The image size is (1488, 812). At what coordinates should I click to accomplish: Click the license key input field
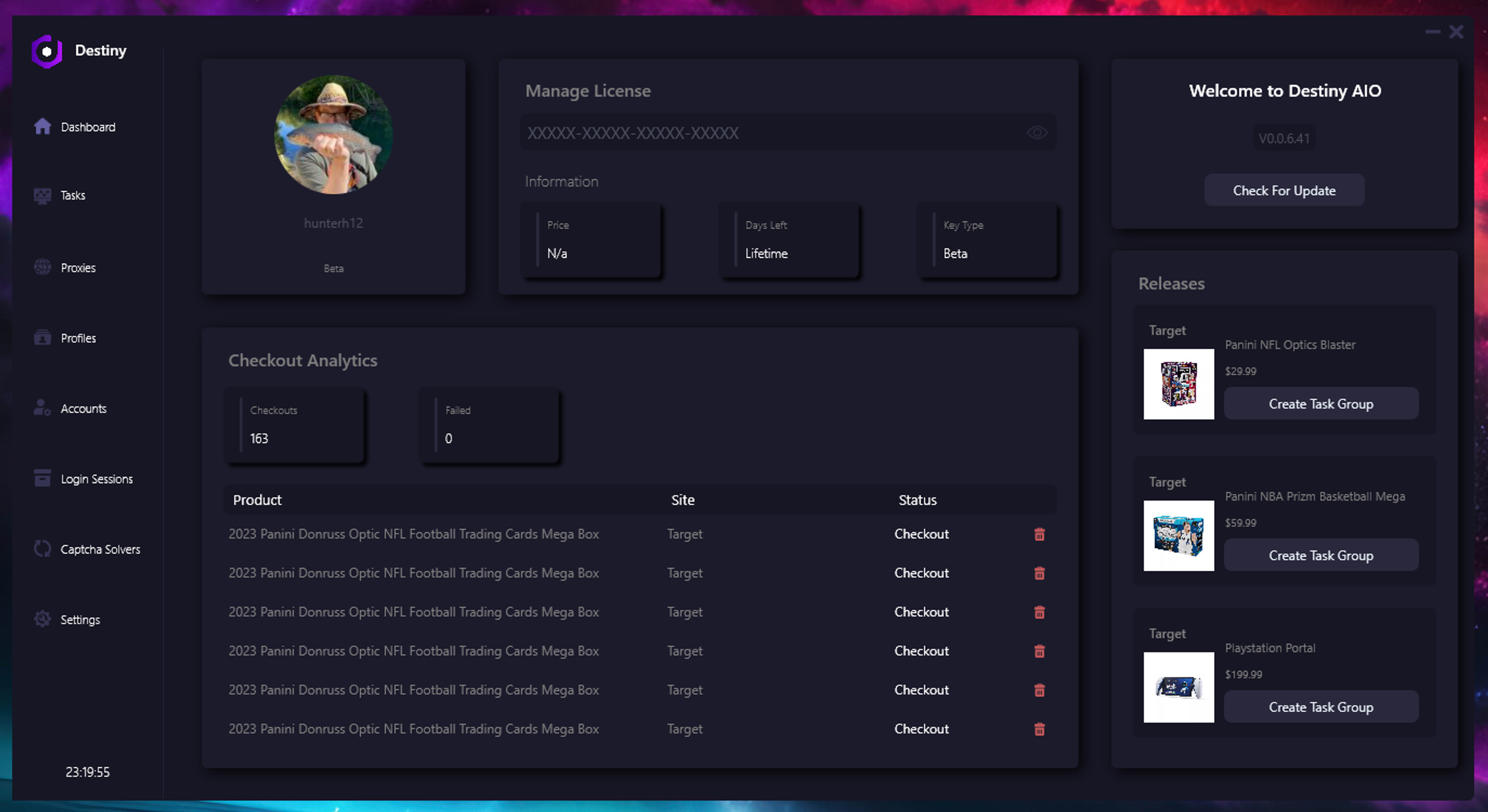pyautogui.click(x=788, y=133)
